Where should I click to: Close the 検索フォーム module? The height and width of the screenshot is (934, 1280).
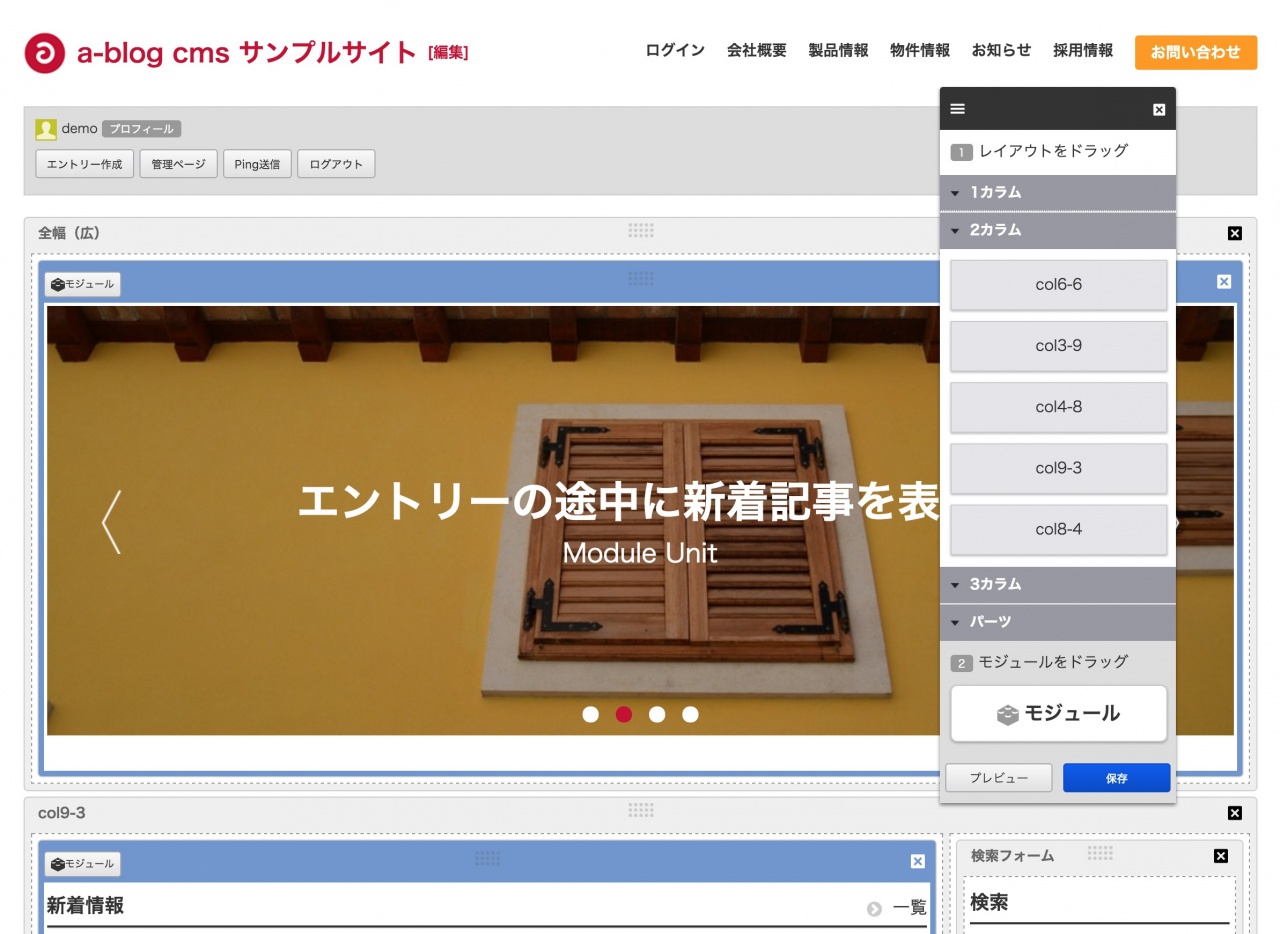click(1220, 856)
